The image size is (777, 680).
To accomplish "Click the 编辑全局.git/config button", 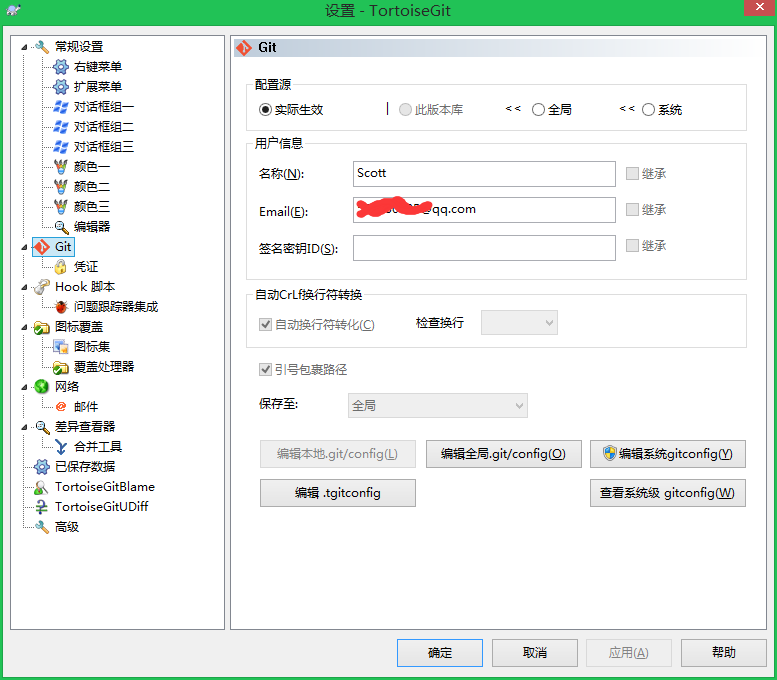I will [503, 454].
